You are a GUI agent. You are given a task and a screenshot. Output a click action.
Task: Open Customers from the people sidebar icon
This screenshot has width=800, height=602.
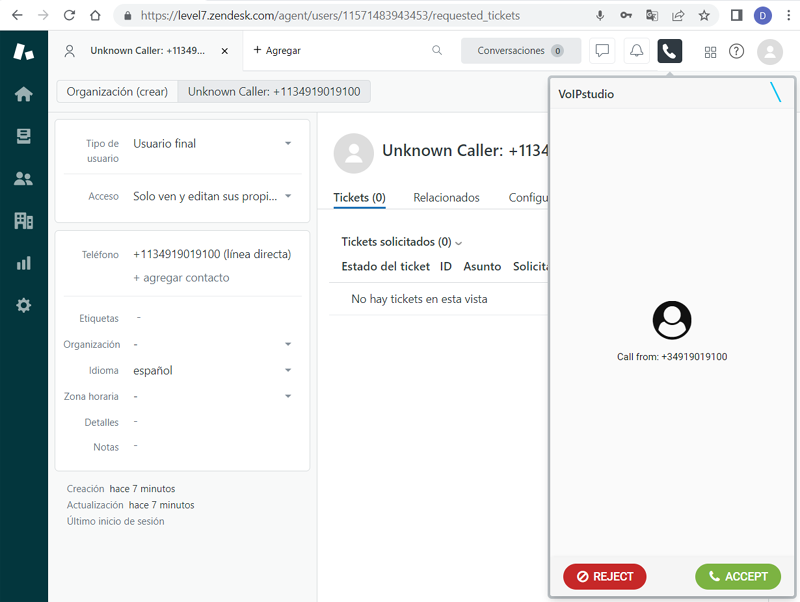[23, 179]
